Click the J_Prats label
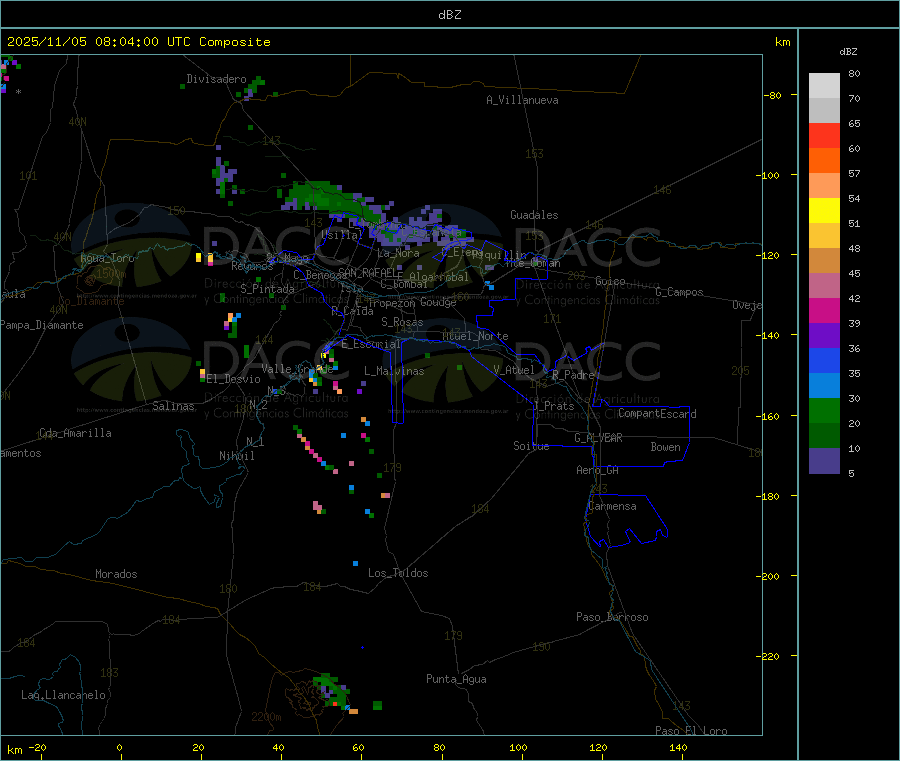This screenshot has height=761, width=900. coord(553,406)
